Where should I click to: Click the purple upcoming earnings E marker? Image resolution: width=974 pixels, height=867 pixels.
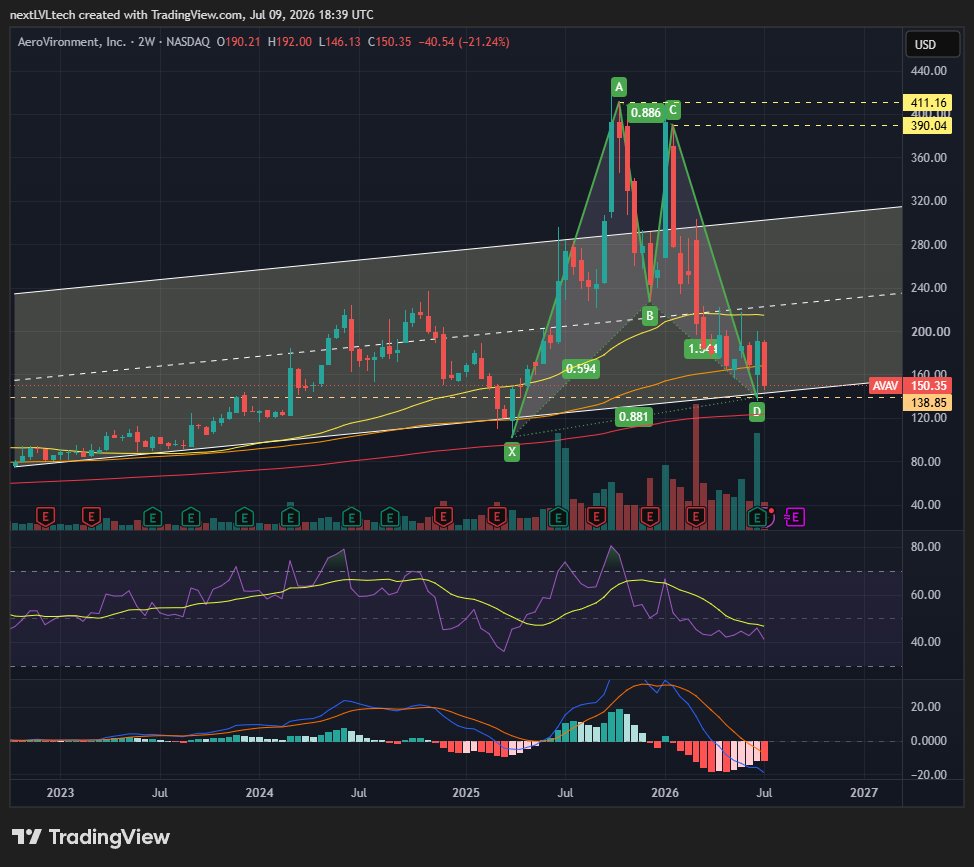796,517
